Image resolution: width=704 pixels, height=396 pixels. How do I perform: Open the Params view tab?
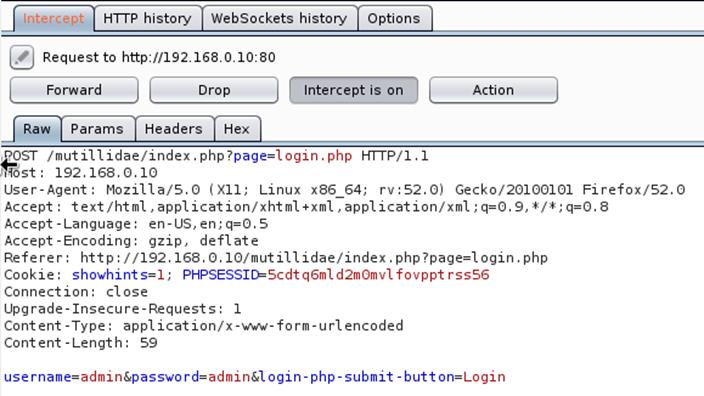tap(97, 129)
